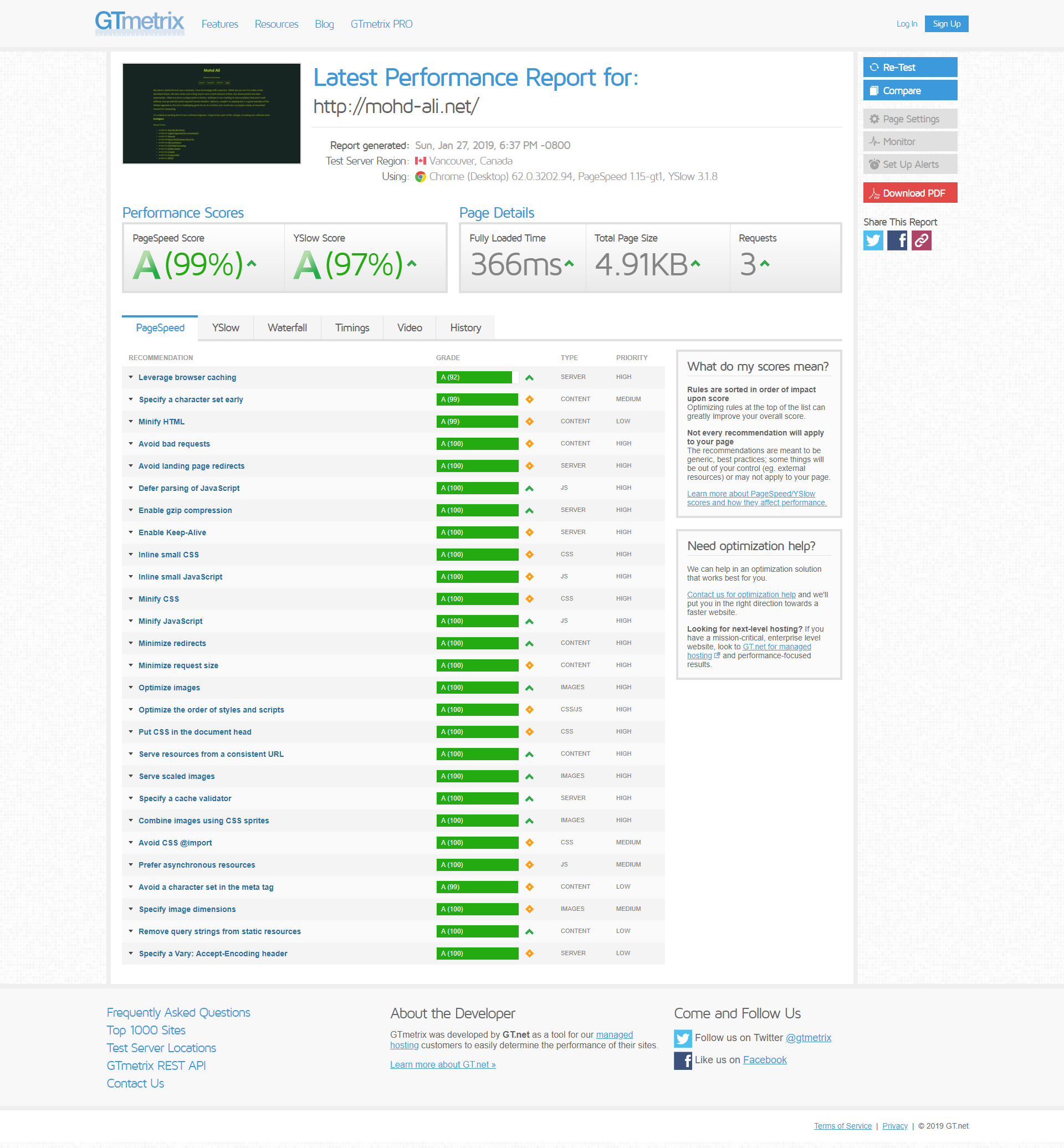Open Page Settings
The height and width of the screenshot is (1148, 1064).
click(x=910, y=119)
